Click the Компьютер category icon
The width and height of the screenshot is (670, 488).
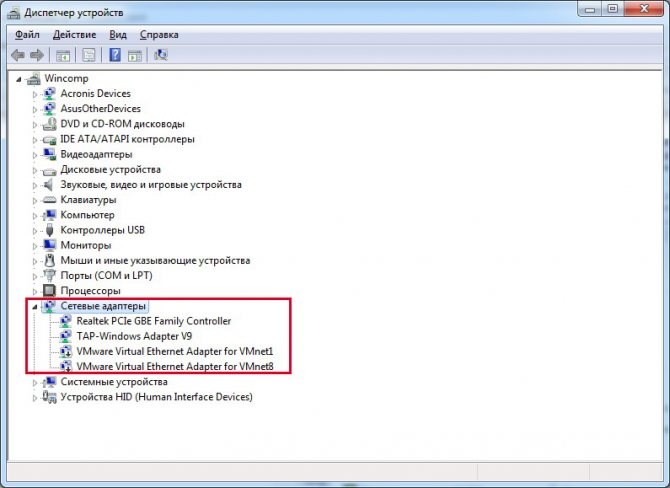(50, 215)
